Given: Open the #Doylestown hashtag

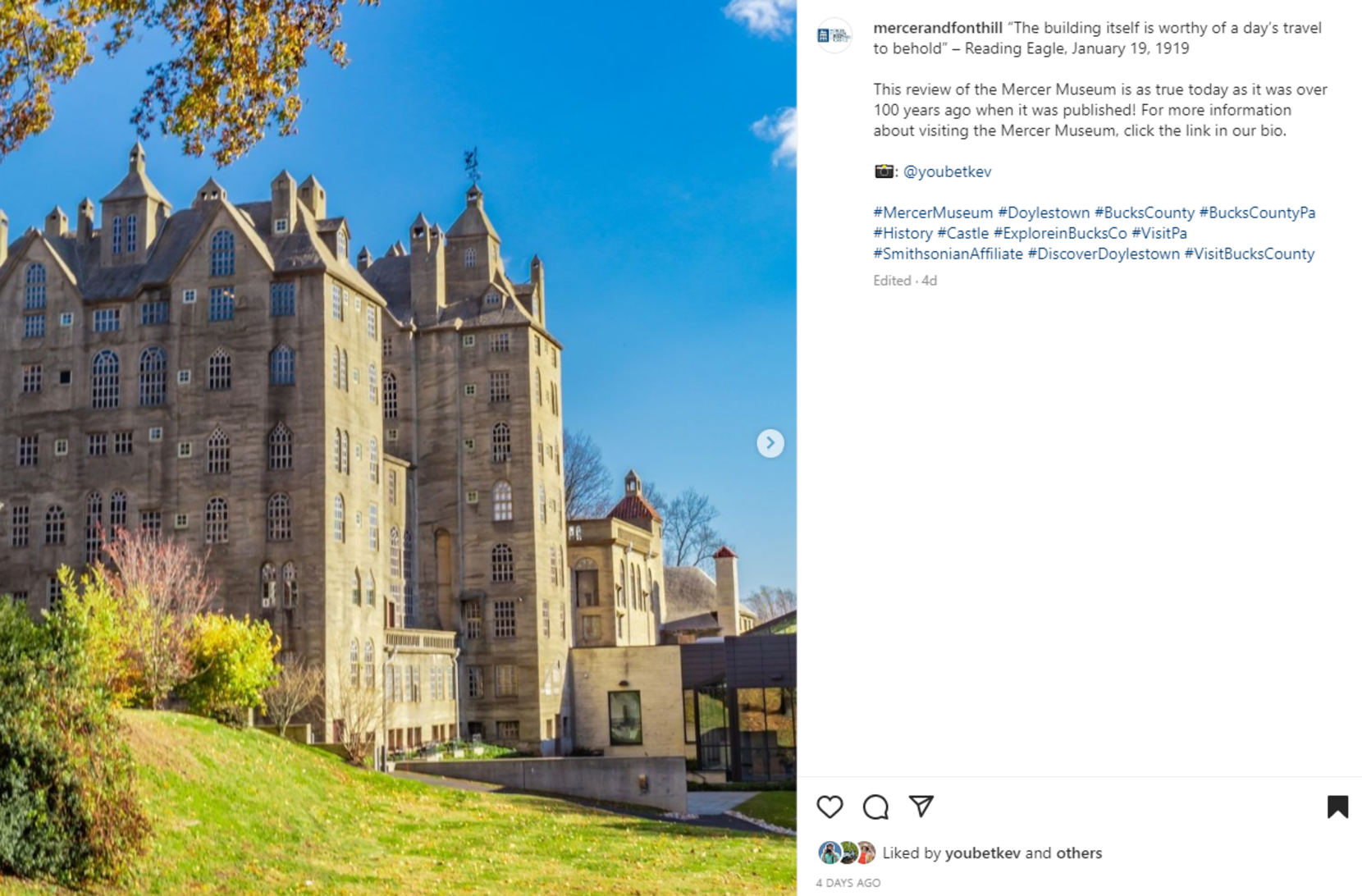Looking at the screenshot, I should (1044, 213).
